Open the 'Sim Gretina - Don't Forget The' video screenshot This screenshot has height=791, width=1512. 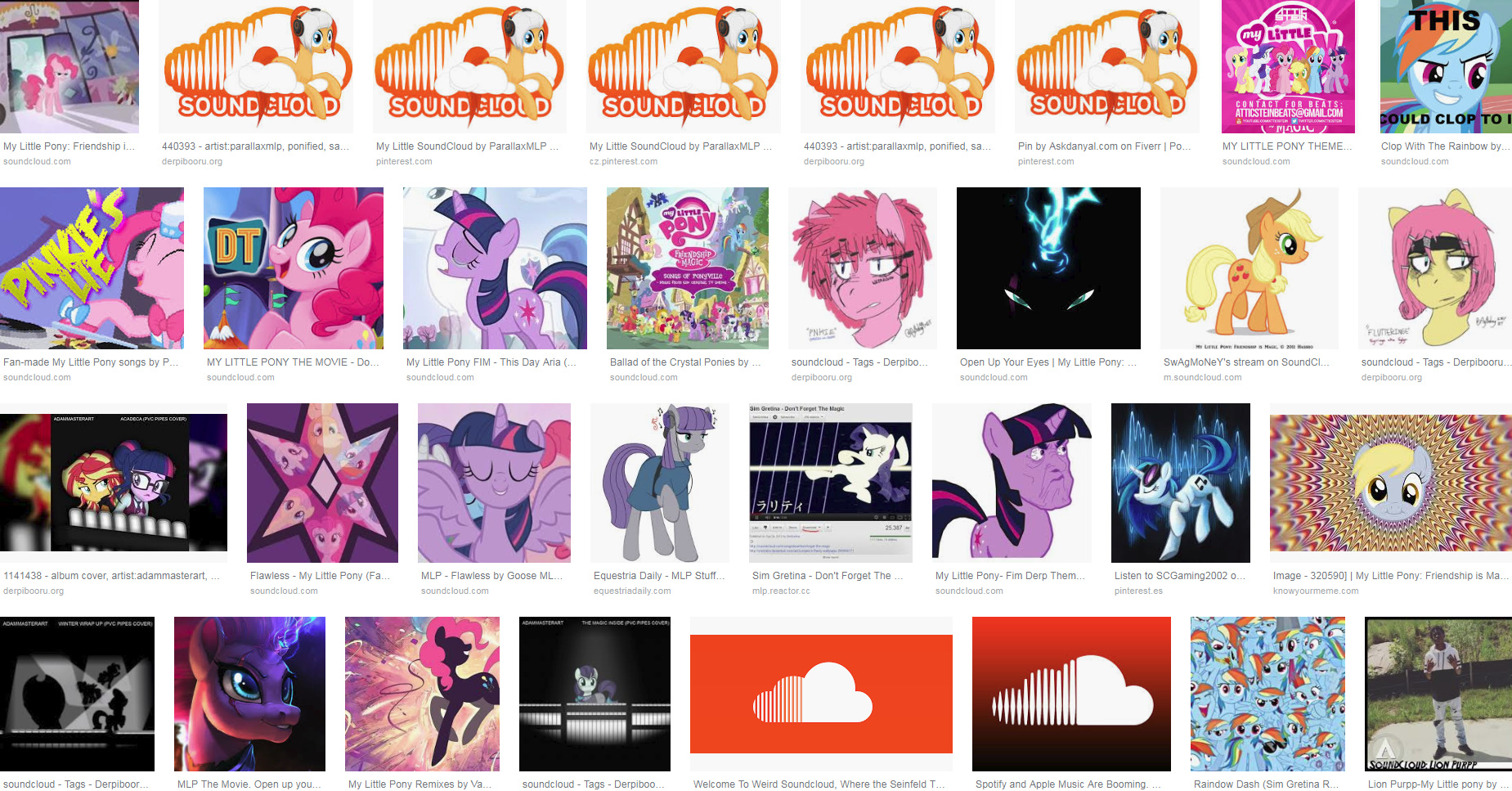[x=831, y=483]
